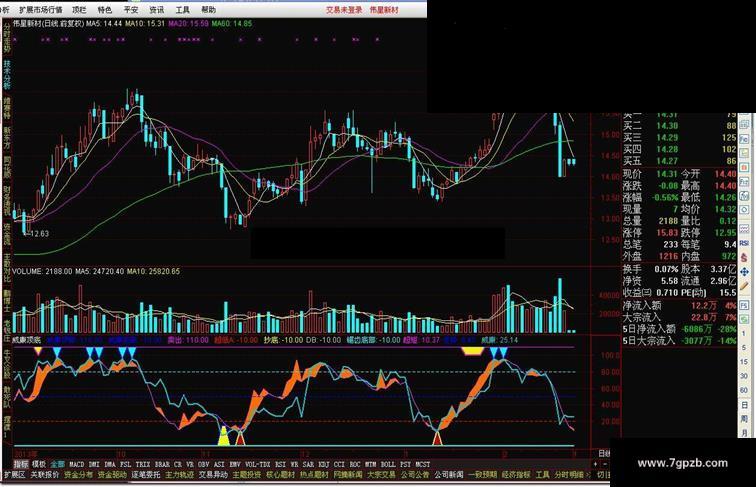Viewport: 756px width, 487px height.
Task: Click the FS icon in right toolbar
Action: coord(744,305)
